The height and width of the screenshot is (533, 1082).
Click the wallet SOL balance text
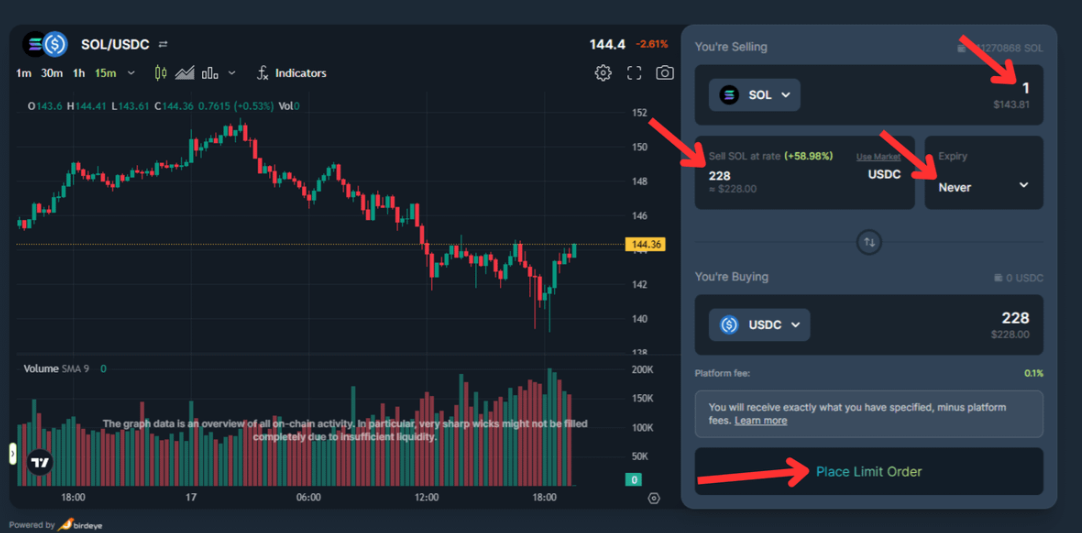pyautogui.click(x=1000, y=48)
